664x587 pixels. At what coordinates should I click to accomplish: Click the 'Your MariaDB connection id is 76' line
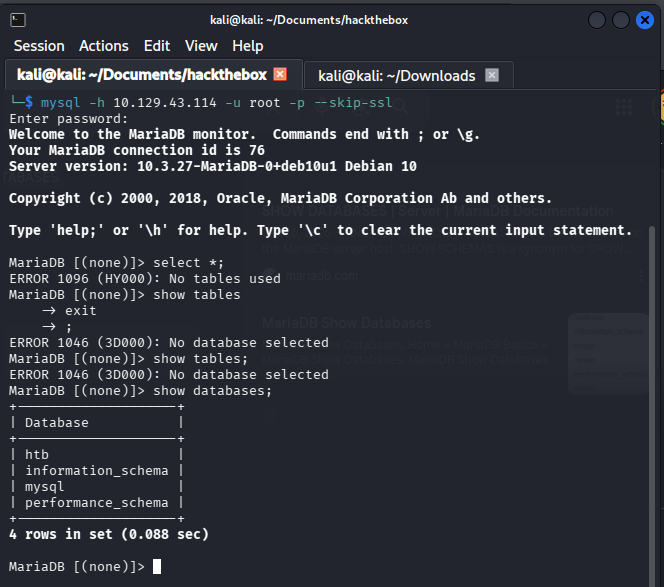coord(137,150)
